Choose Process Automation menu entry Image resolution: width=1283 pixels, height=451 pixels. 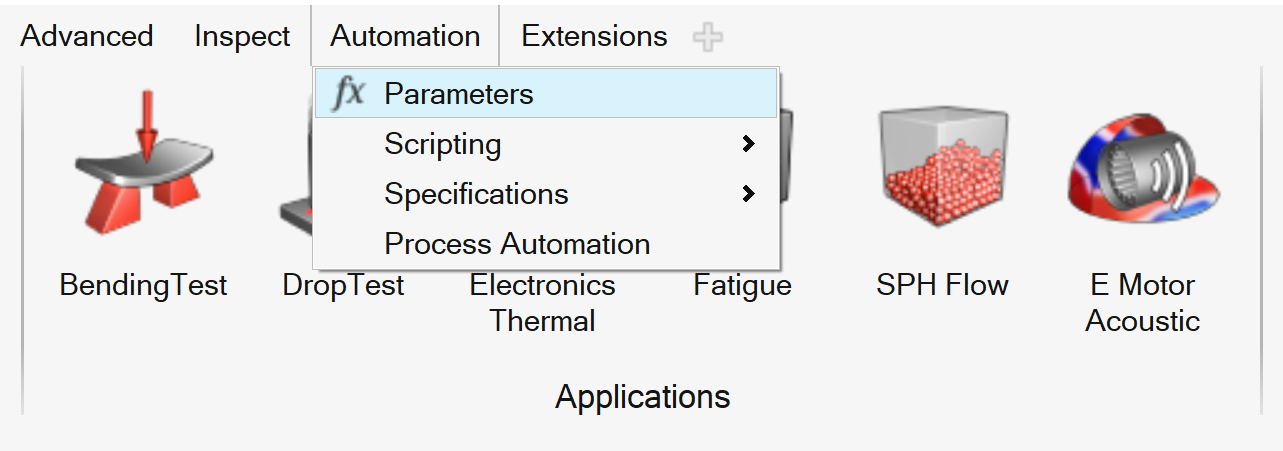(517, 244)
